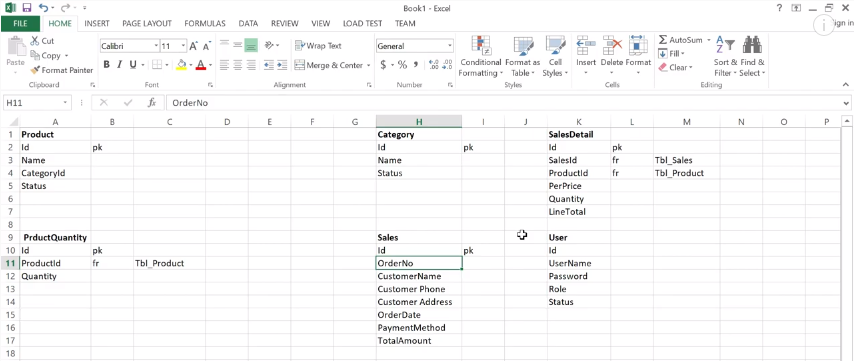
Task: Apply the fill color bucket
Action: [181, 65]
